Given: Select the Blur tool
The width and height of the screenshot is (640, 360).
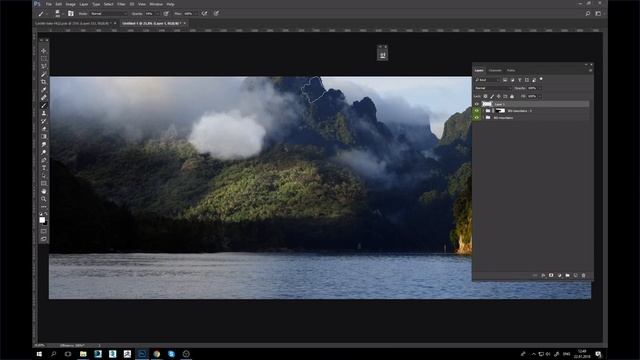Looking at the screenshot, I should point(44,144).
